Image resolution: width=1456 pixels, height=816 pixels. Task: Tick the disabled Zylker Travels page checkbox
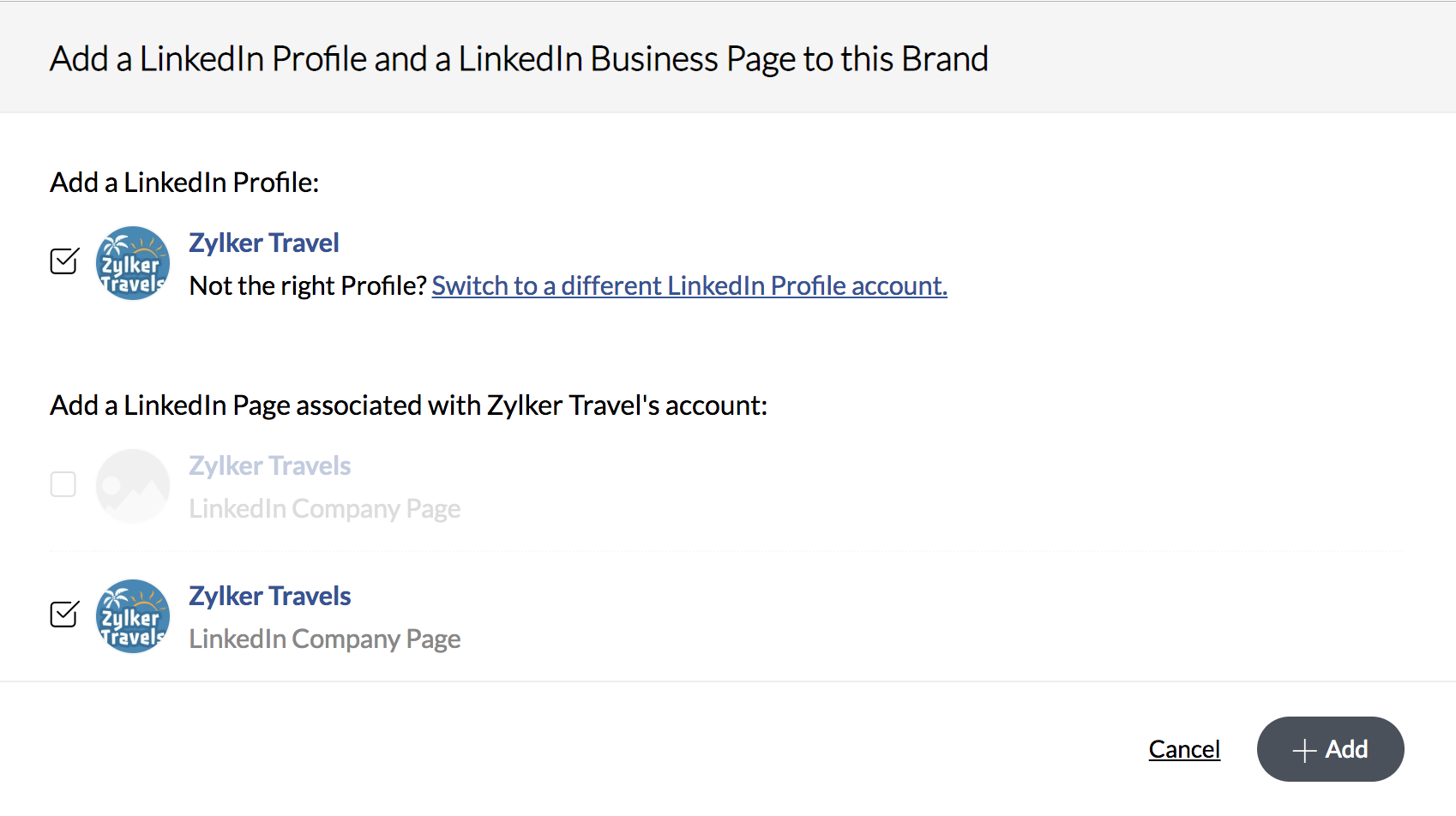click(63, 484)
